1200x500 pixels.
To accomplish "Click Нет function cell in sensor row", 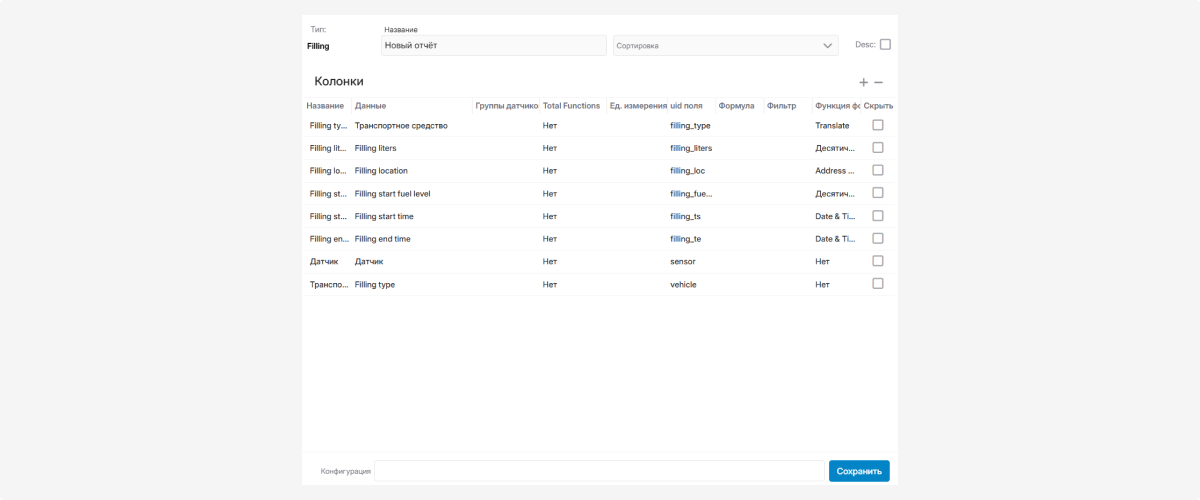I will click(x=822, y=261).
